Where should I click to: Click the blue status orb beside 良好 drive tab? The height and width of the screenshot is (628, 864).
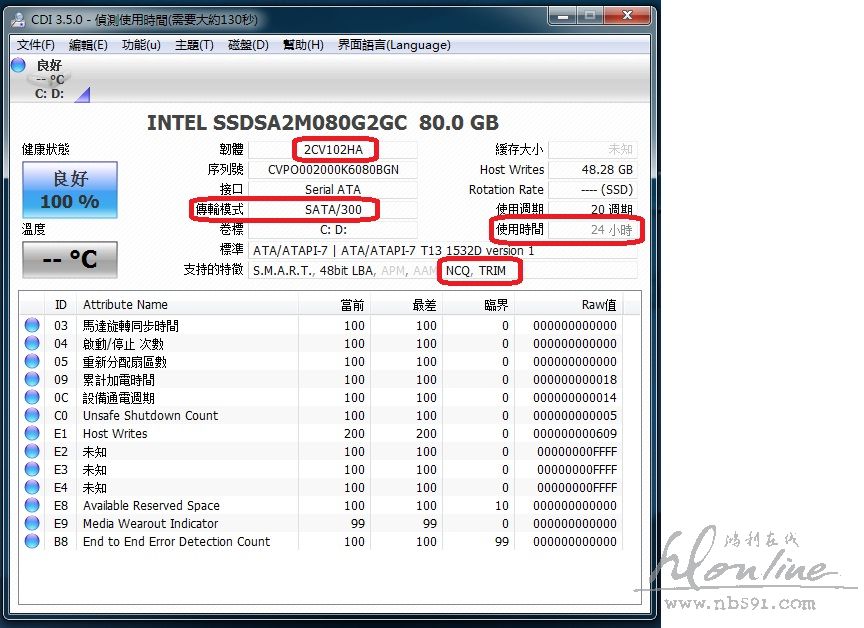[x=18, y=65]
